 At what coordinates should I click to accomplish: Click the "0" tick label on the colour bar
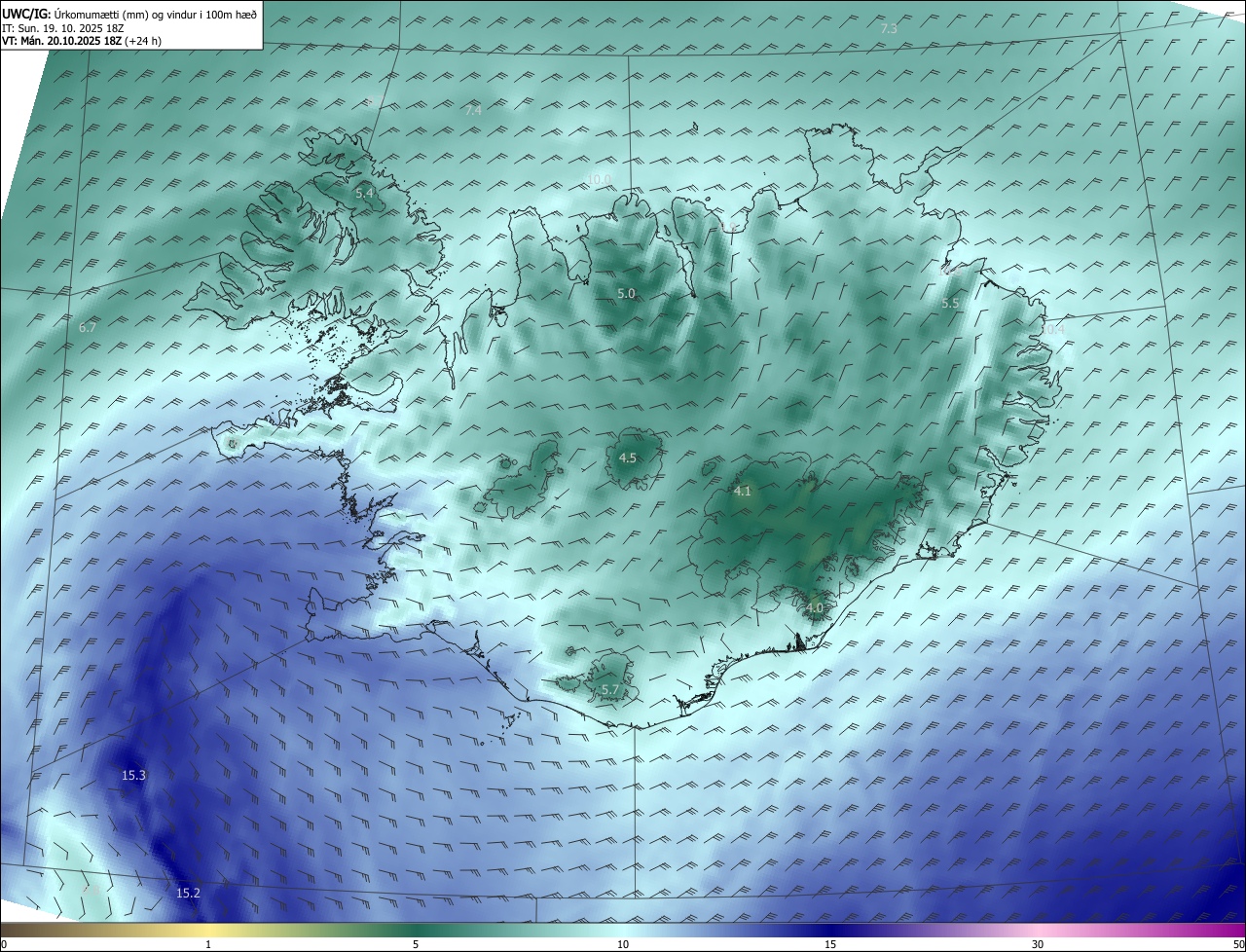point(4,944)
